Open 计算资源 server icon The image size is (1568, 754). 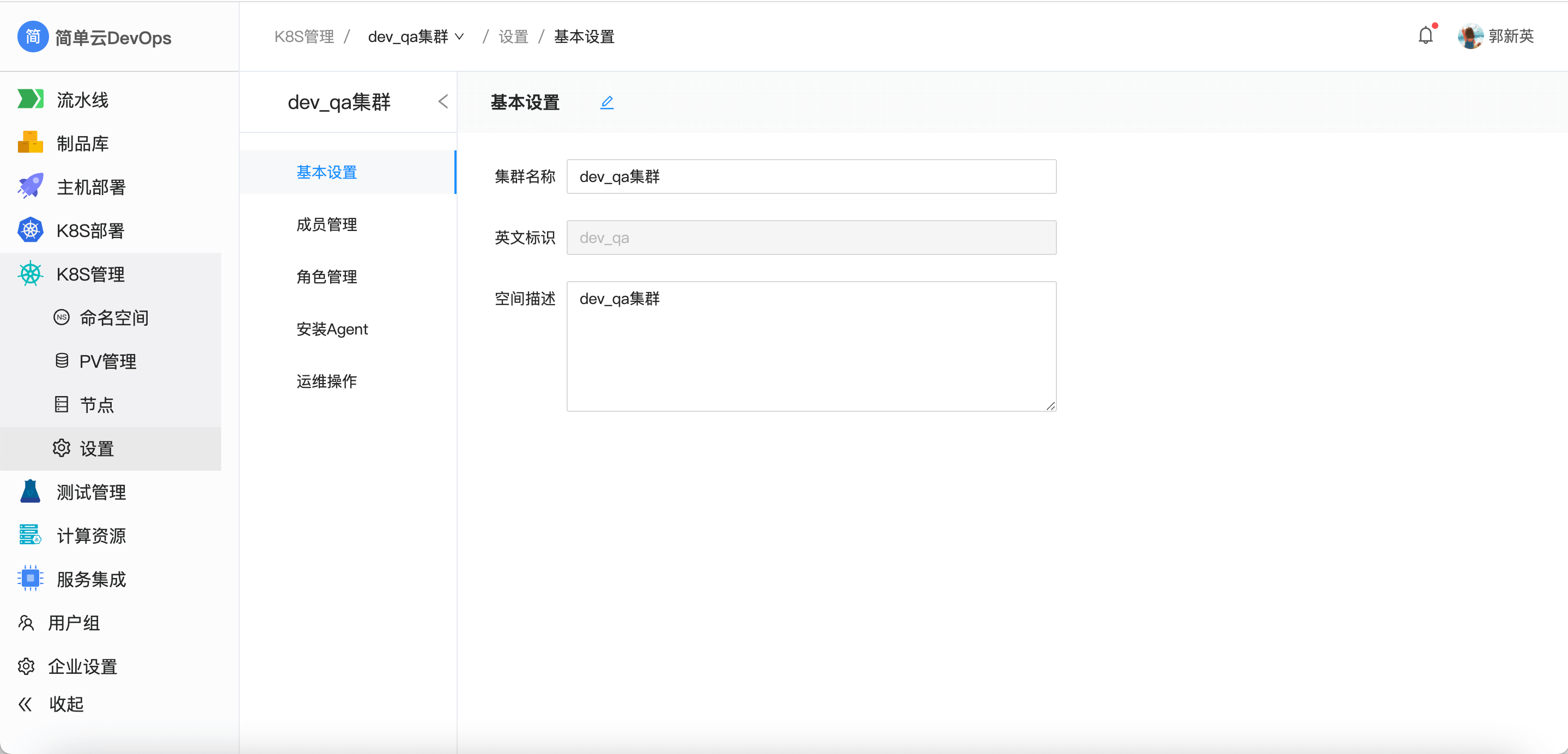31,535
